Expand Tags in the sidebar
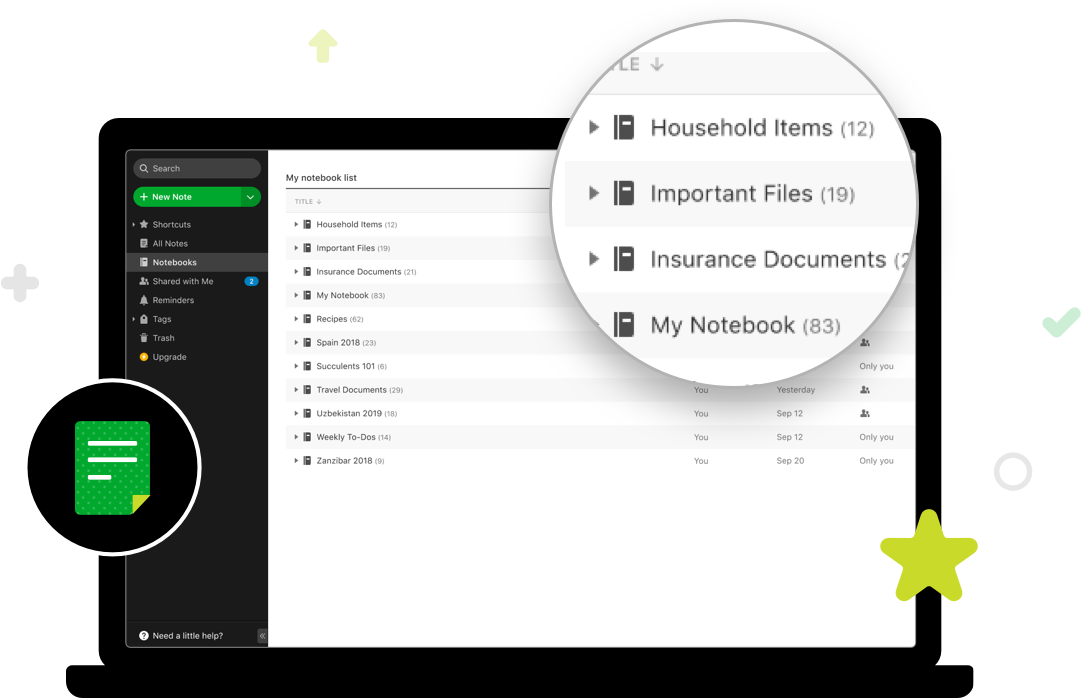Screen dimensions: 1082x698 135,319
